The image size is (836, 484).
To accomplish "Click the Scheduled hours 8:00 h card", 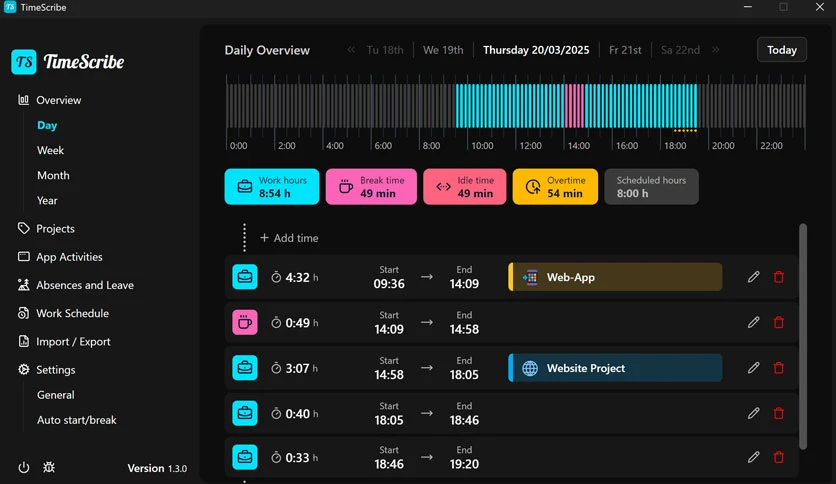I will point(651,187).
